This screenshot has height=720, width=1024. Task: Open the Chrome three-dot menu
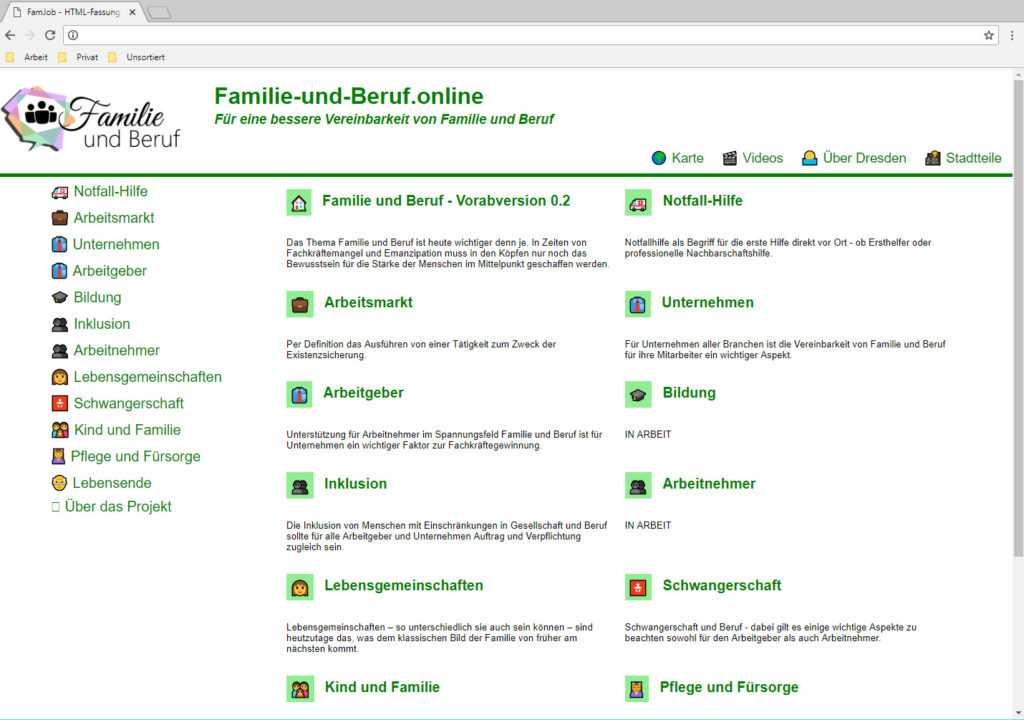pos(1012,35)
